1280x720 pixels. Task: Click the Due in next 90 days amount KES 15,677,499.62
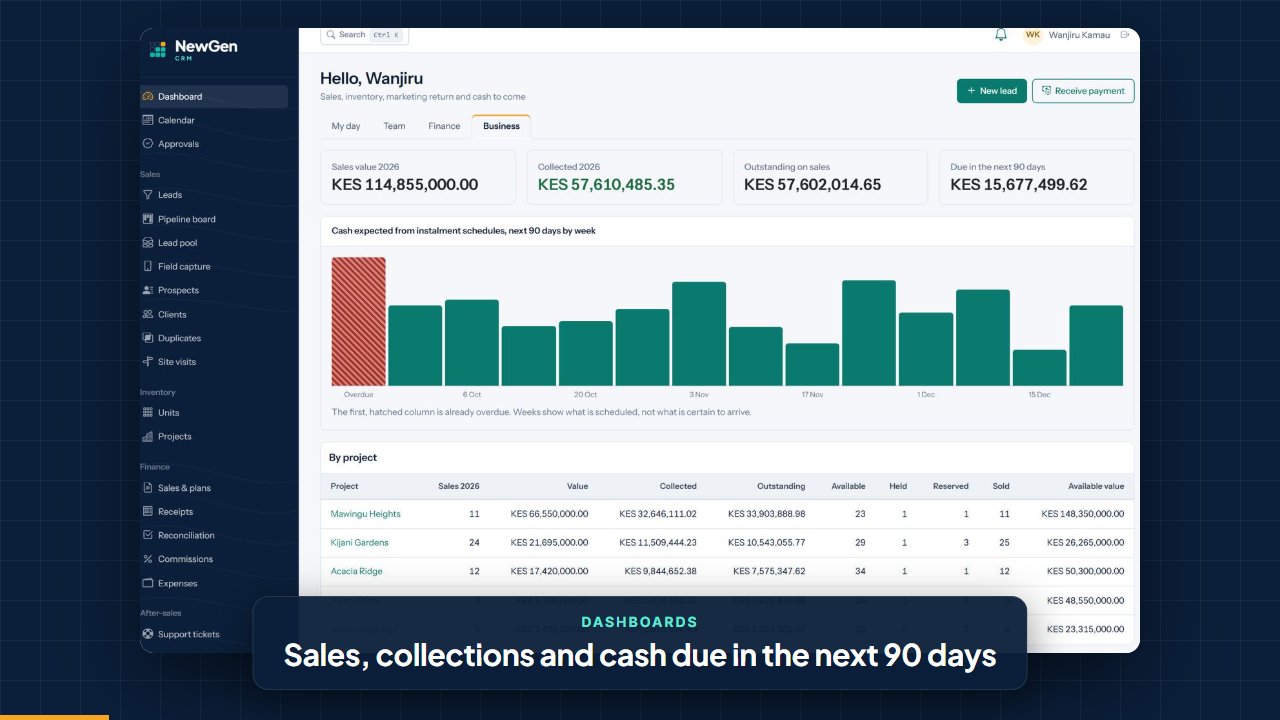coord(1019,185)
